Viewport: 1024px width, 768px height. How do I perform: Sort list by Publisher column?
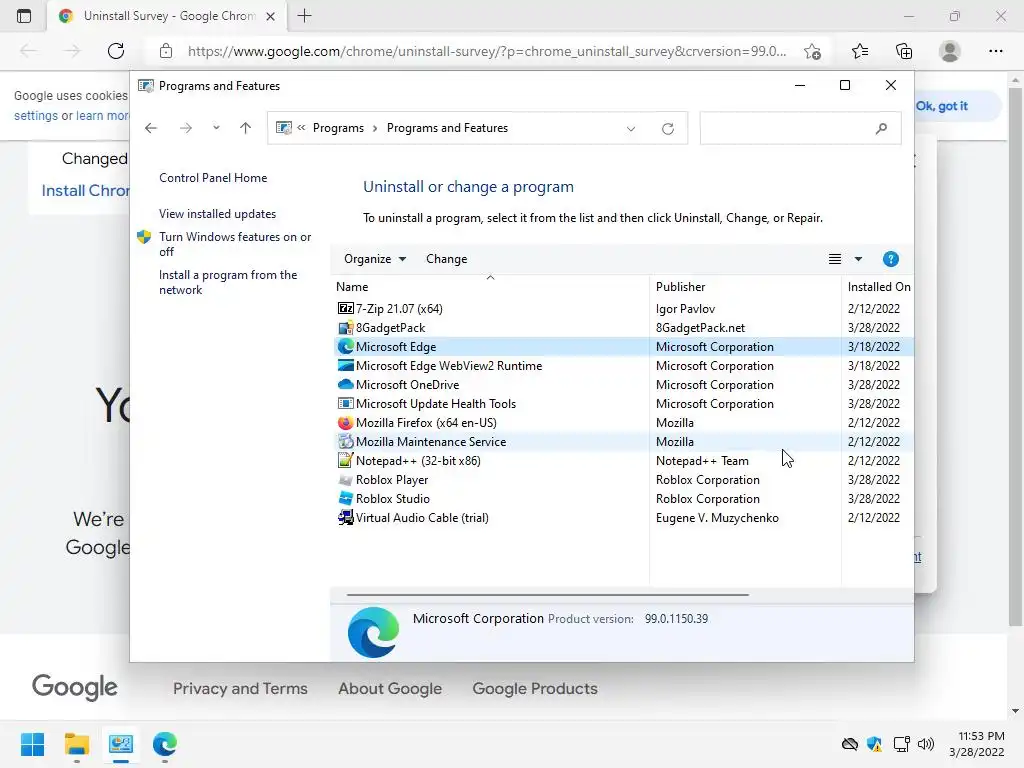(x=745, y=287)
